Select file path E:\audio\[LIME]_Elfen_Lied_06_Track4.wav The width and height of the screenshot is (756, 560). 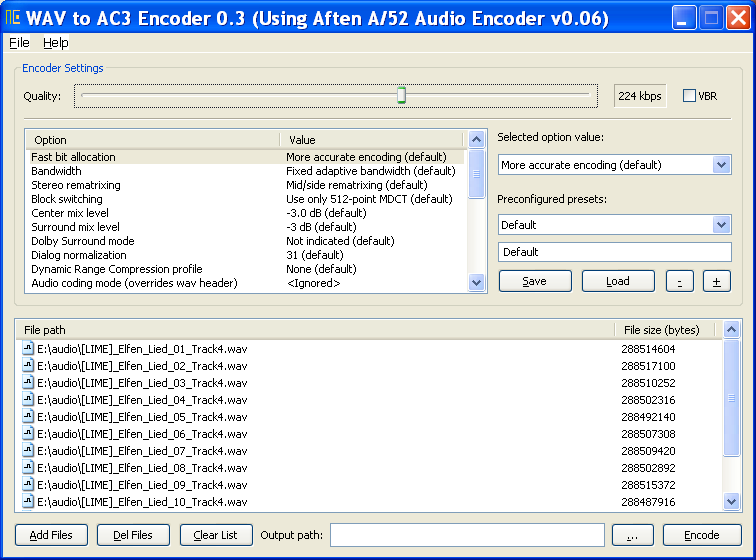142,434
